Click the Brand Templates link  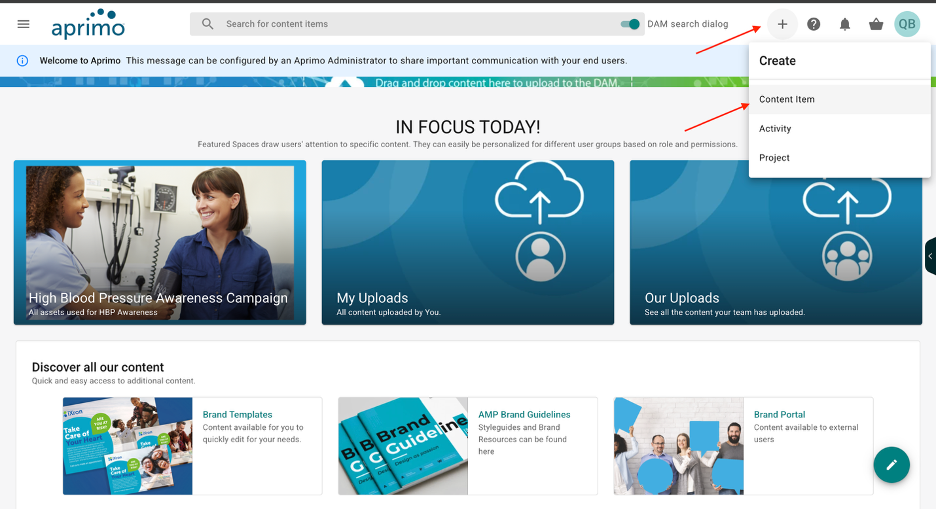pos(237,414)
